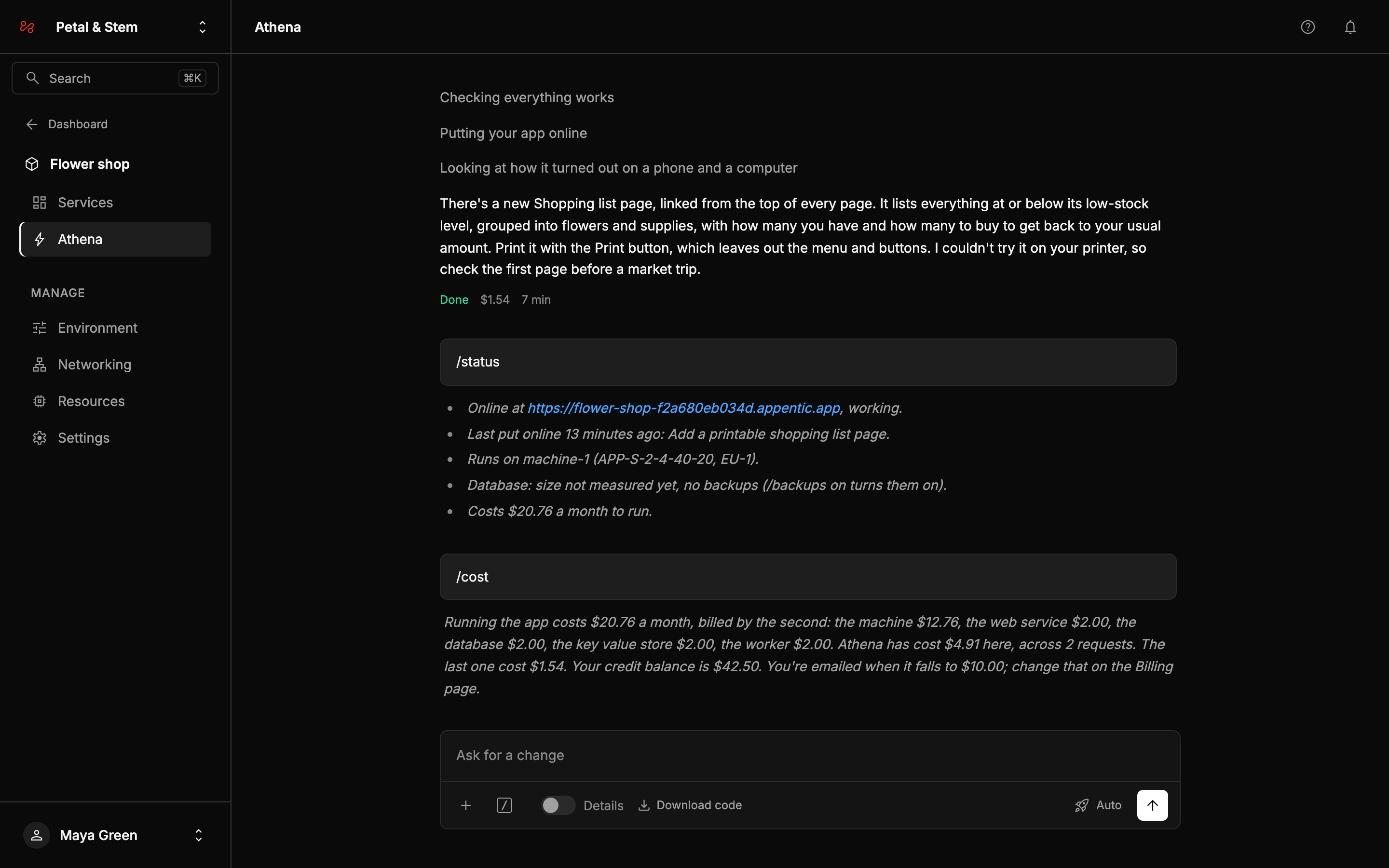Click the /cost command bubble

(x=807, y=577)
